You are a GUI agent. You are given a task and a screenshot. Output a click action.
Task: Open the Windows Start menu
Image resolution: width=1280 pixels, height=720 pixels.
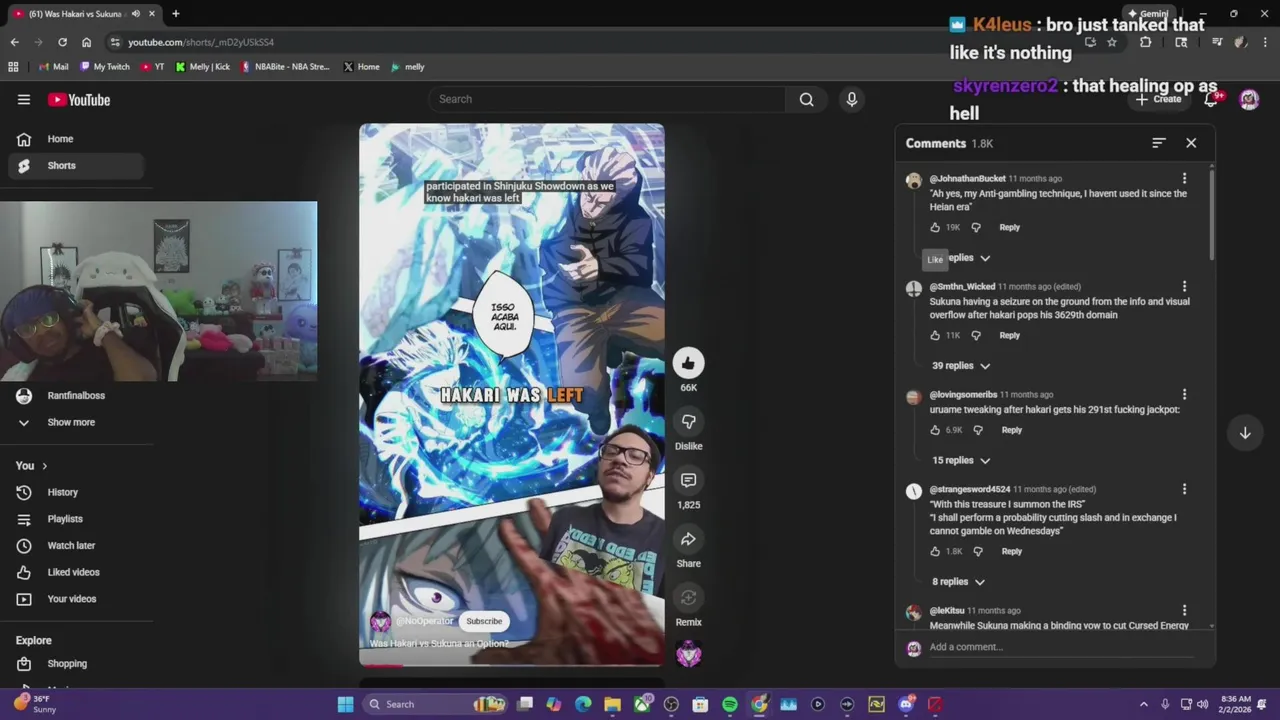(345, 704)
